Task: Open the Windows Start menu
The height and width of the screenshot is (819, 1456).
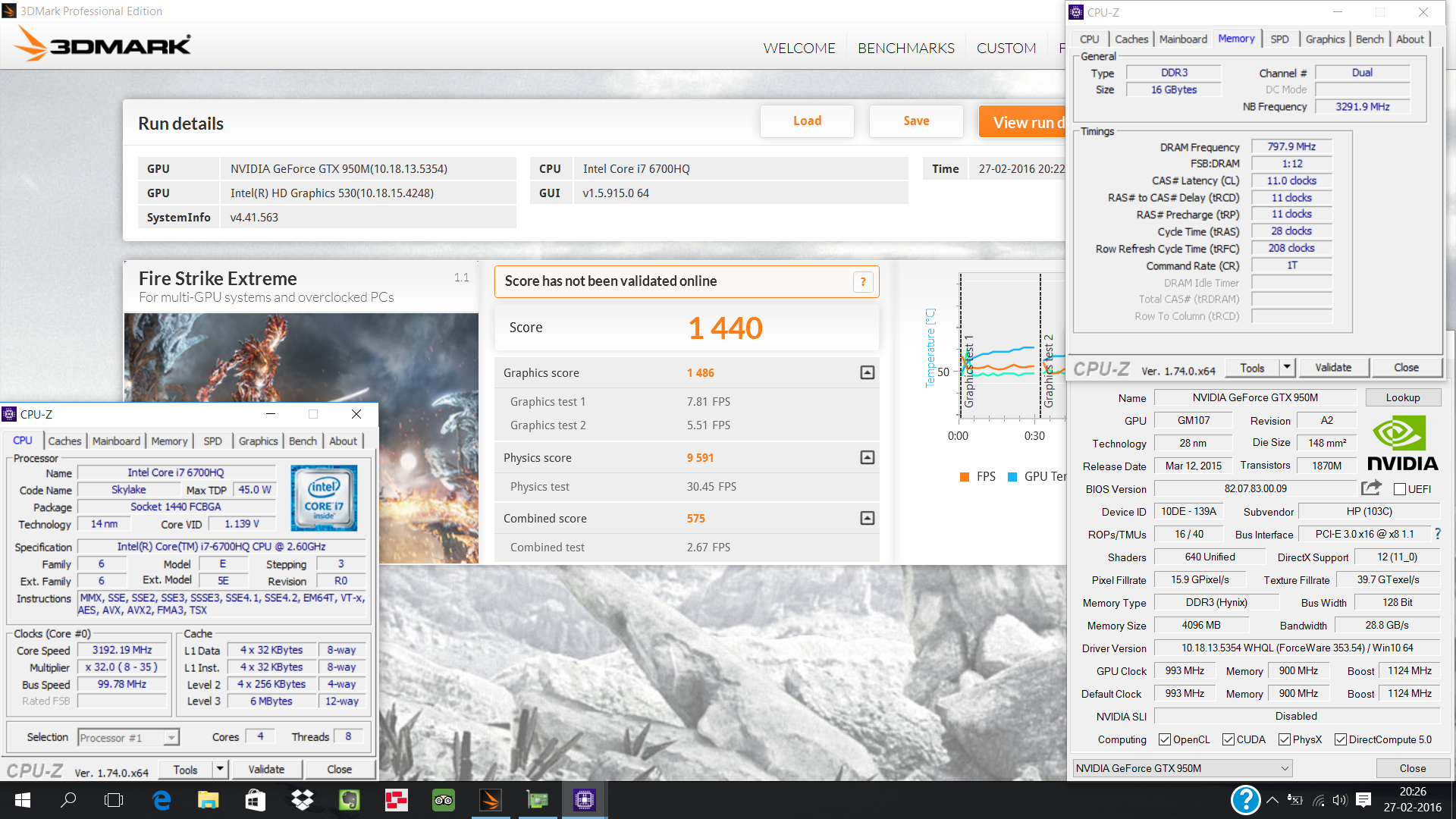Action: [22, 800]
